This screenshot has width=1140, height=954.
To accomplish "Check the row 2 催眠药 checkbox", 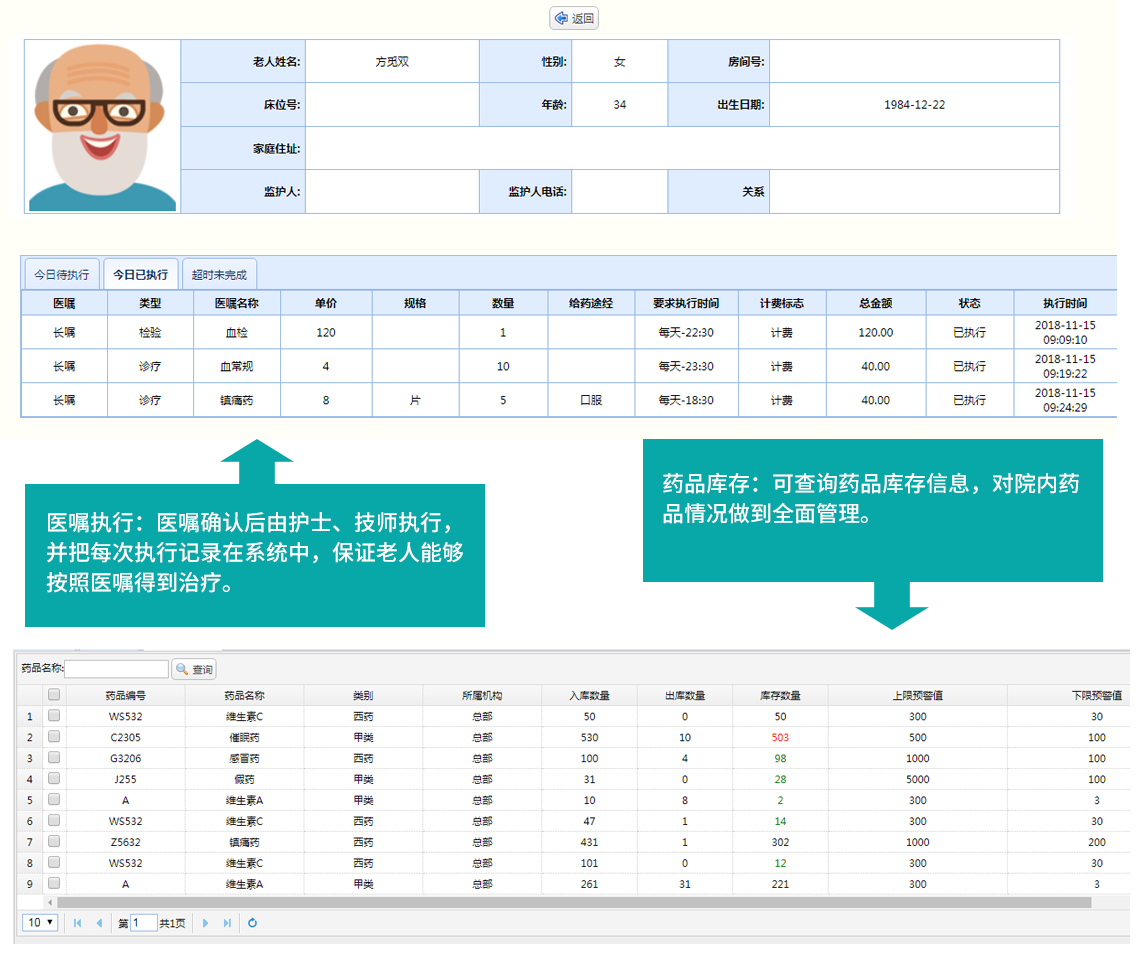I will point(54,737).
